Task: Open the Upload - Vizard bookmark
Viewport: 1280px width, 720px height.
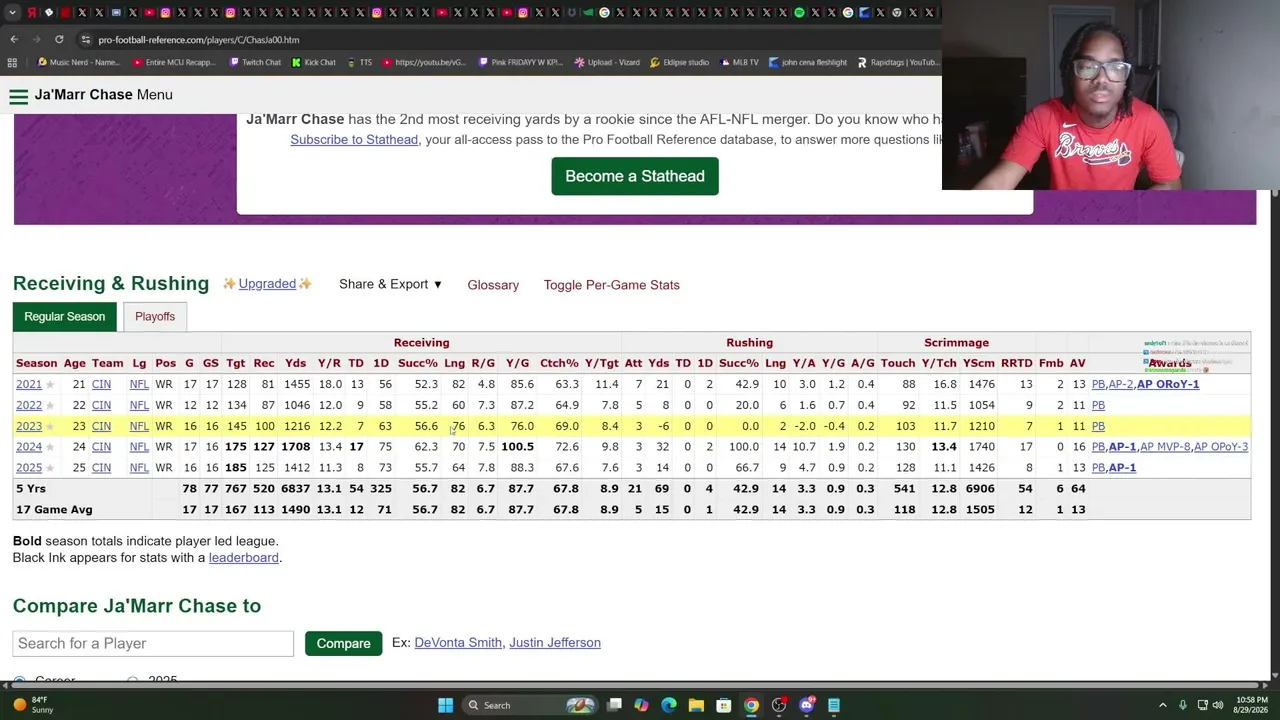Action: coord(607,62)
